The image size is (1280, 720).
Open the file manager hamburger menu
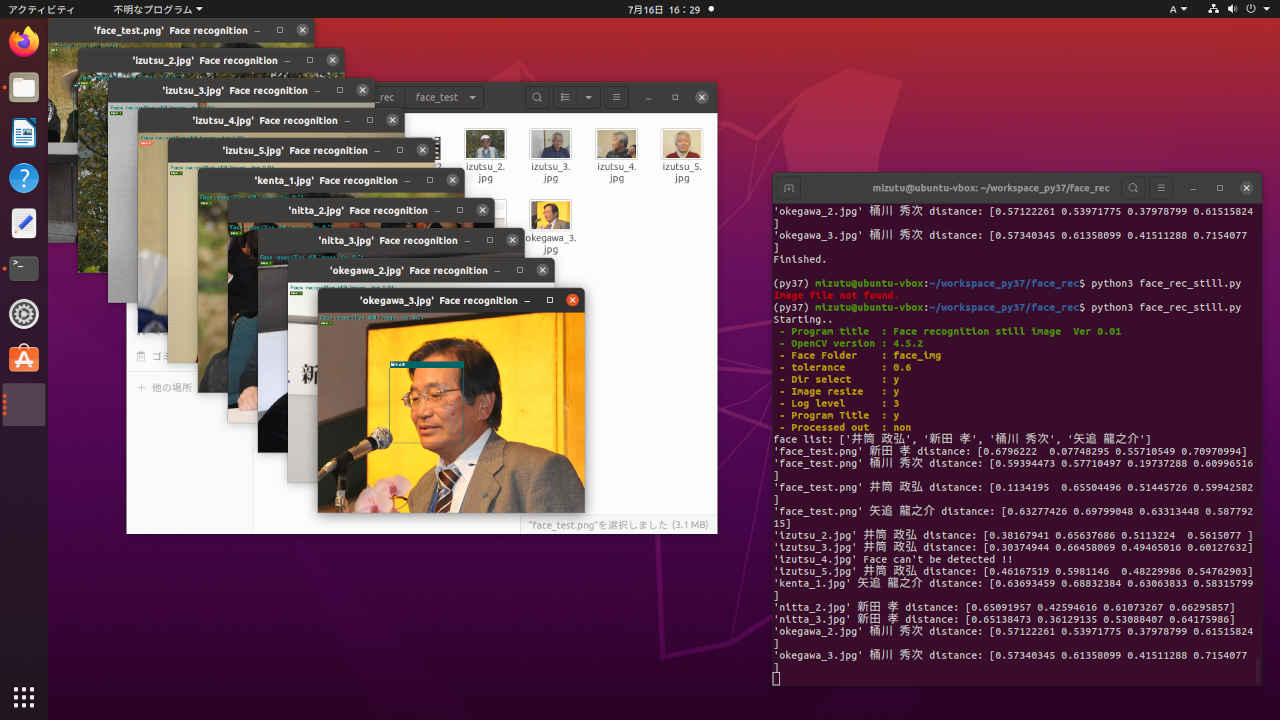pyautogui.click(x=617, y=97)
